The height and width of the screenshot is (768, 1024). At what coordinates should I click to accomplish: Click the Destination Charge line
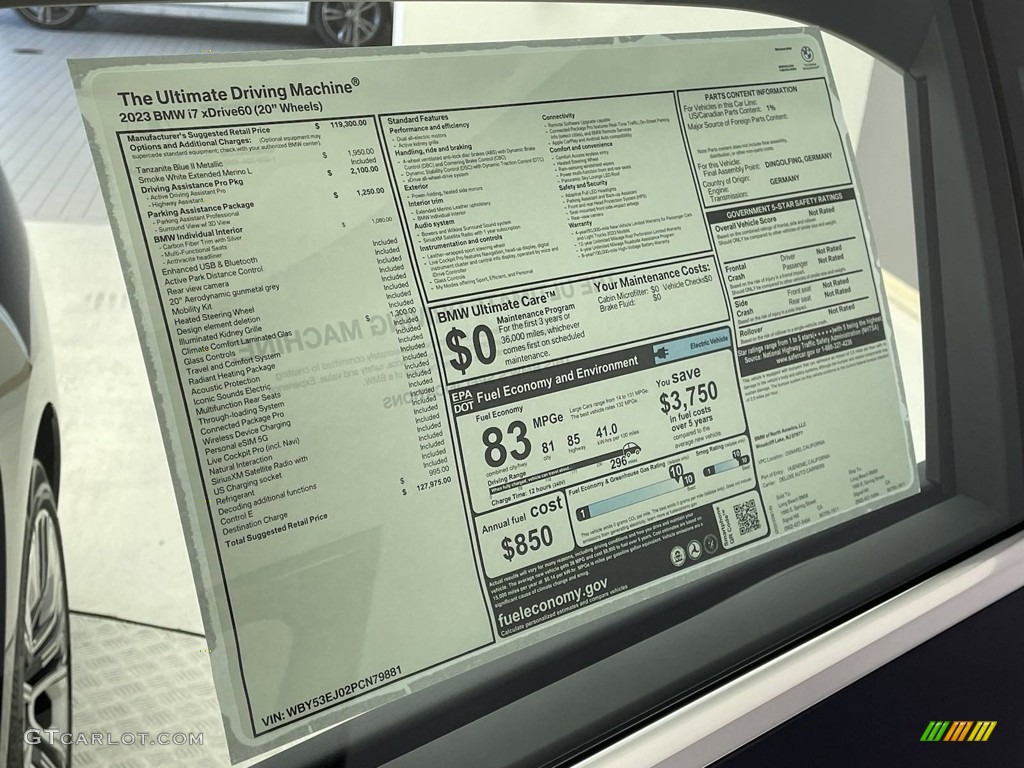(255, 522)
